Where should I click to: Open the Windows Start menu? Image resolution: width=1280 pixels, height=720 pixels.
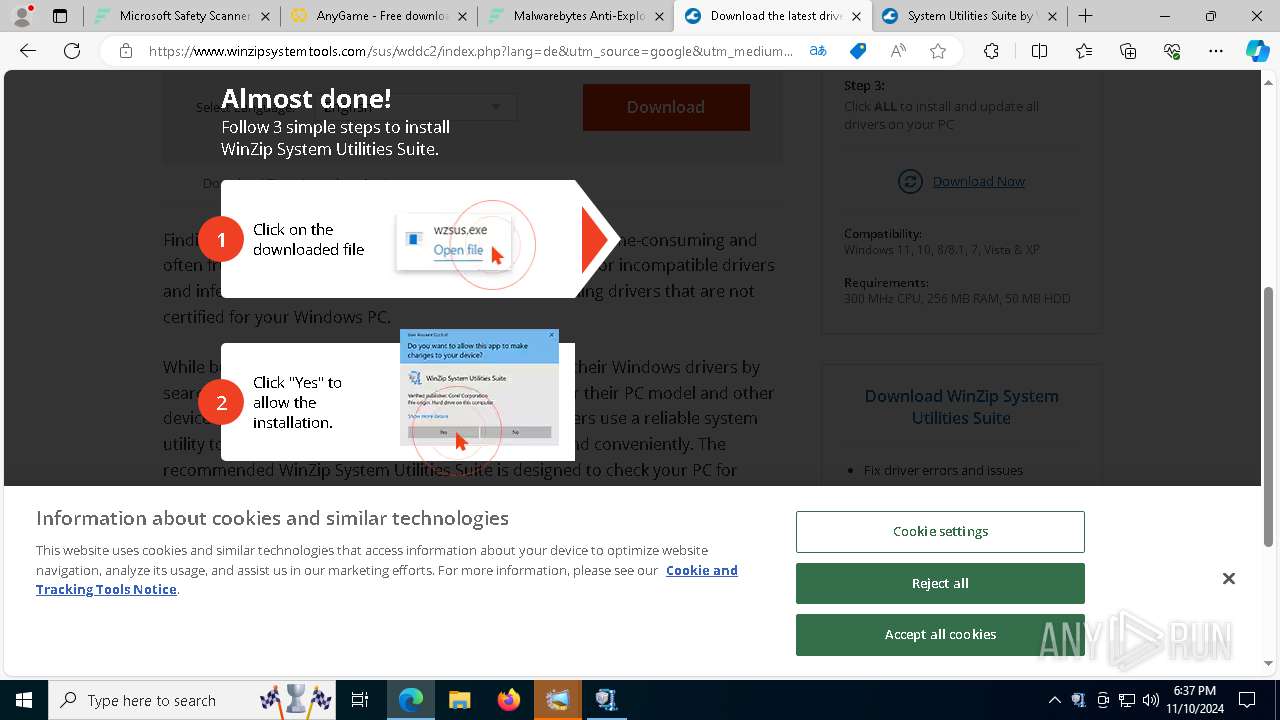tap(24, 700)
